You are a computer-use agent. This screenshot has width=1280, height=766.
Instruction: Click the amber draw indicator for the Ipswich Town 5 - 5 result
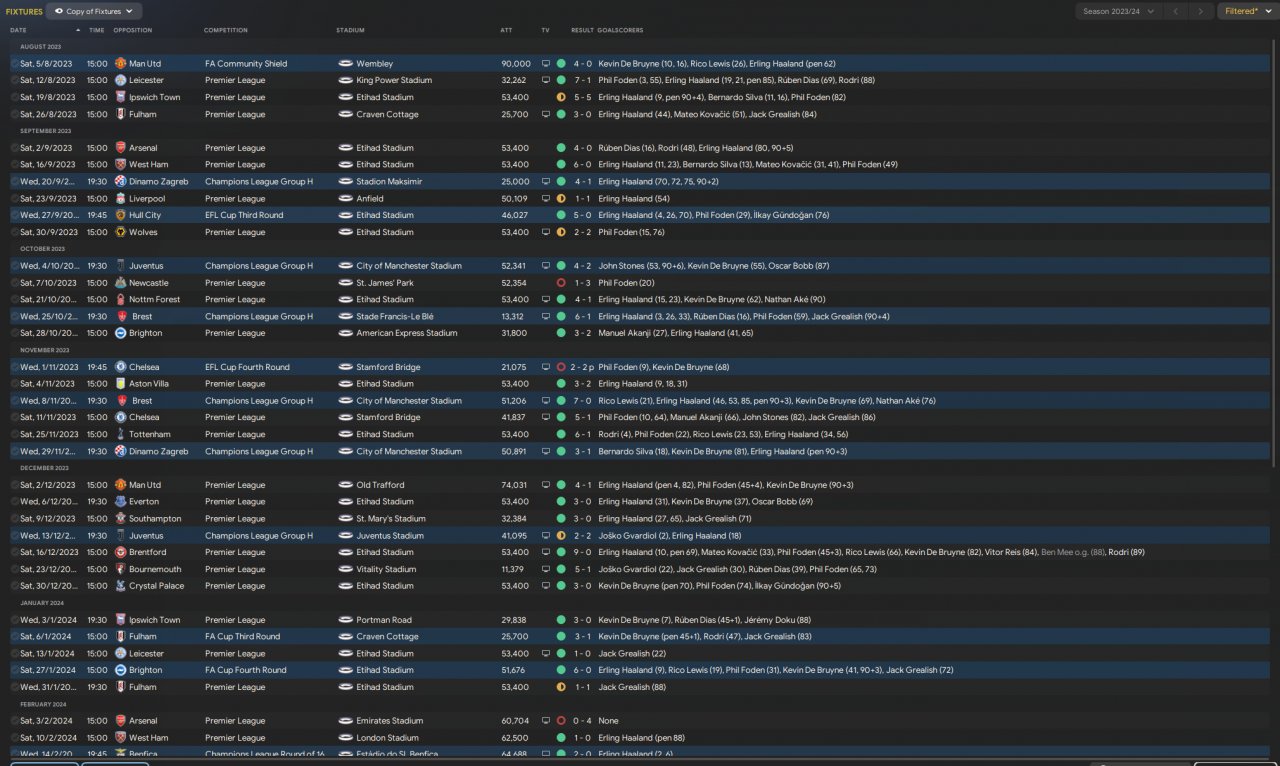[x=561, y=98]
